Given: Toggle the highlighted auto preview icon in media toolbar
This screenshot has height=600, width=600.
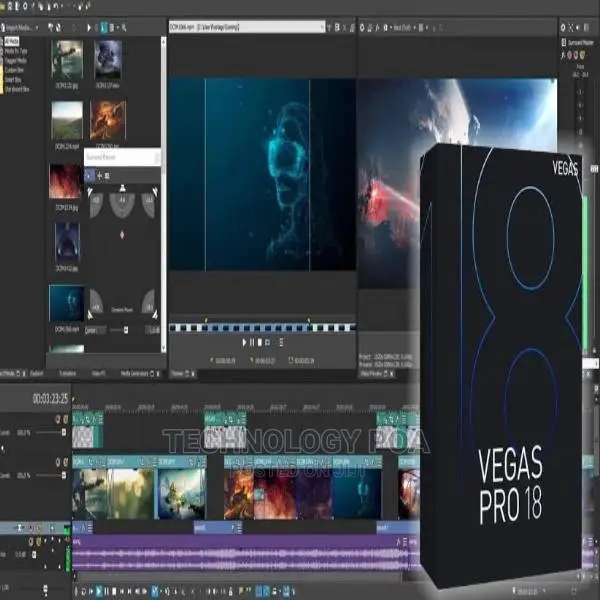Looking at the screenshot, I should pyautogui.click(x=104, y=28).
